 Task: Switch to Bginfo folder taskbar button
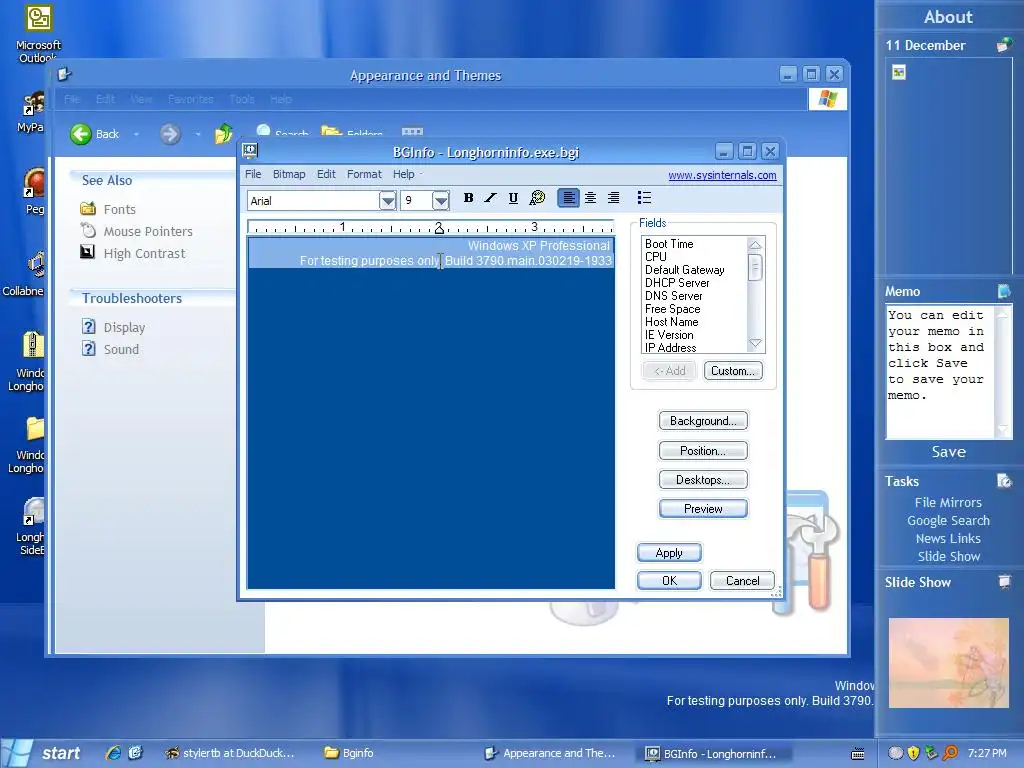tap(349, 753)
